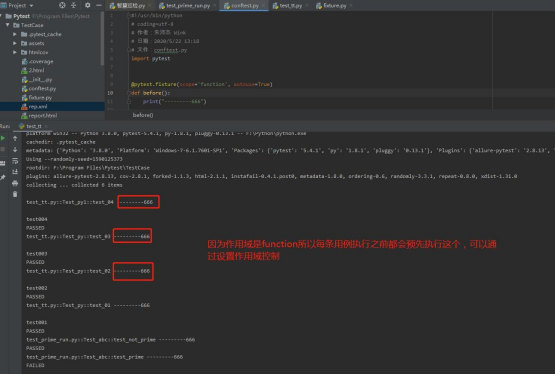Pin the Run tab with pin icon

pos(3,177)
